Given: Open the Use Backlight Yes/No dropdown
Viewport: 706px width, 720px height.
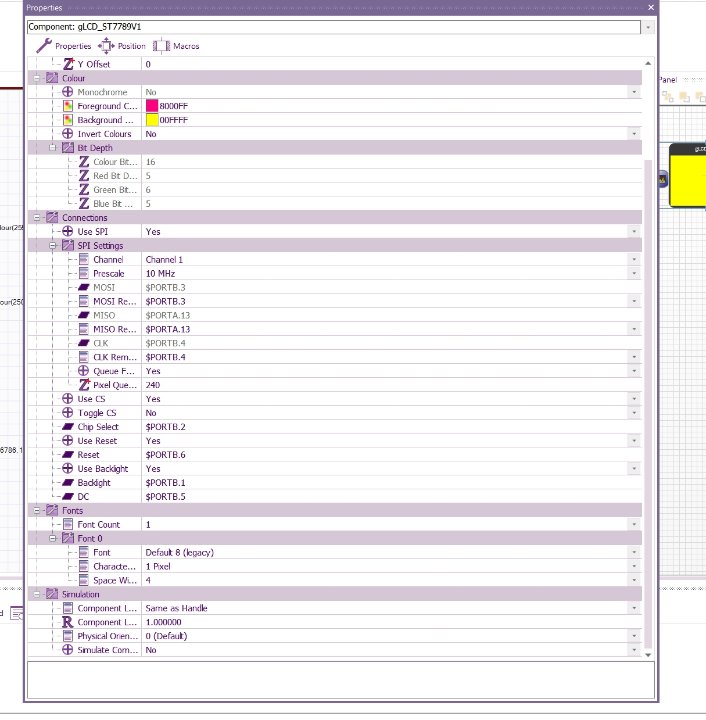Looking at the screenshot, I should [634, 469].
